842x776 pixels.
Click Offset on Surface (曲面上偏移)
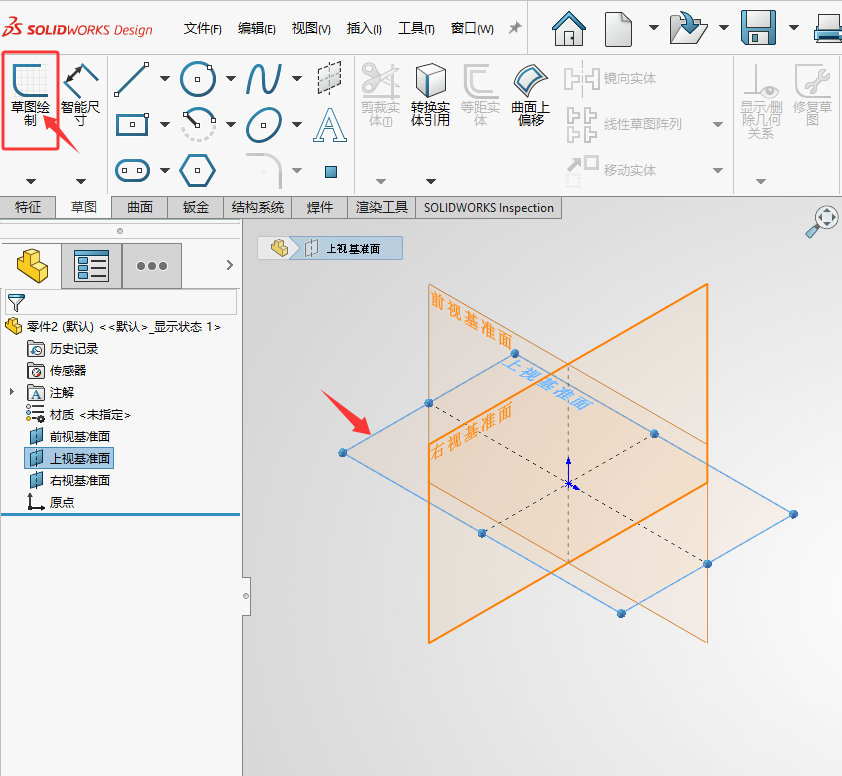coord(531,95)
